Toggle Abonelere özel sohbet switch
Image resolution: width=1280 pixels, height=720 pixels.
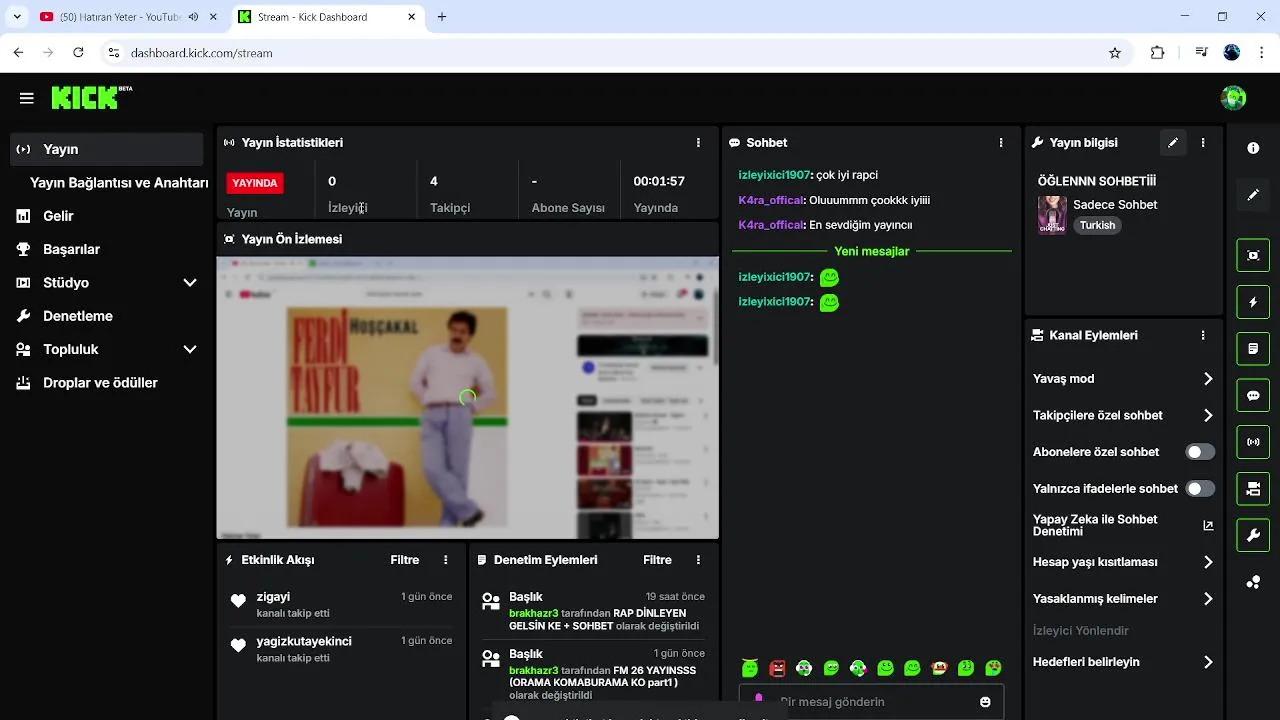coord(1200,452)
